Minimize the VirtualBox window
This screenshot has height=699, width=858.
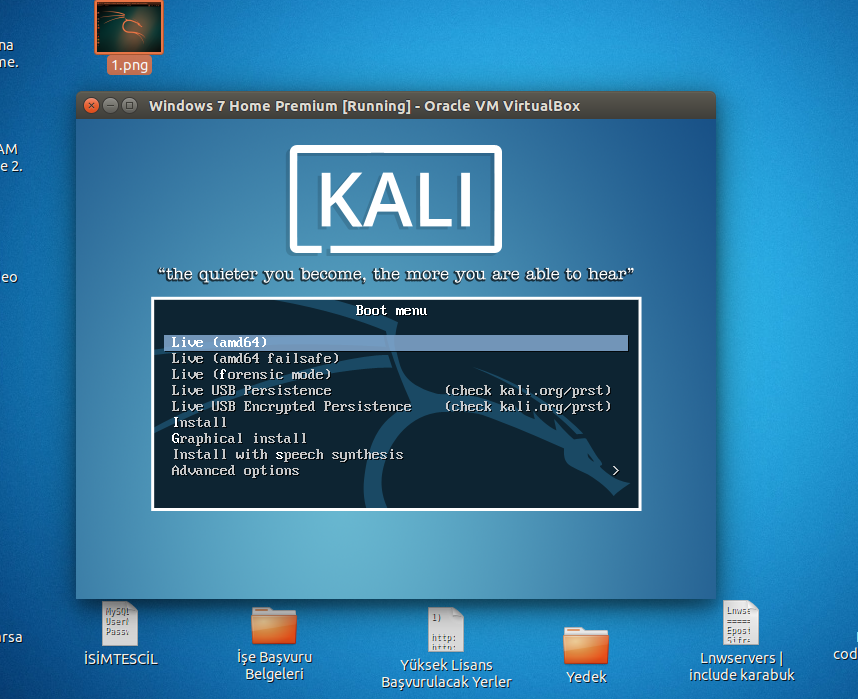(x=111, y=105)
